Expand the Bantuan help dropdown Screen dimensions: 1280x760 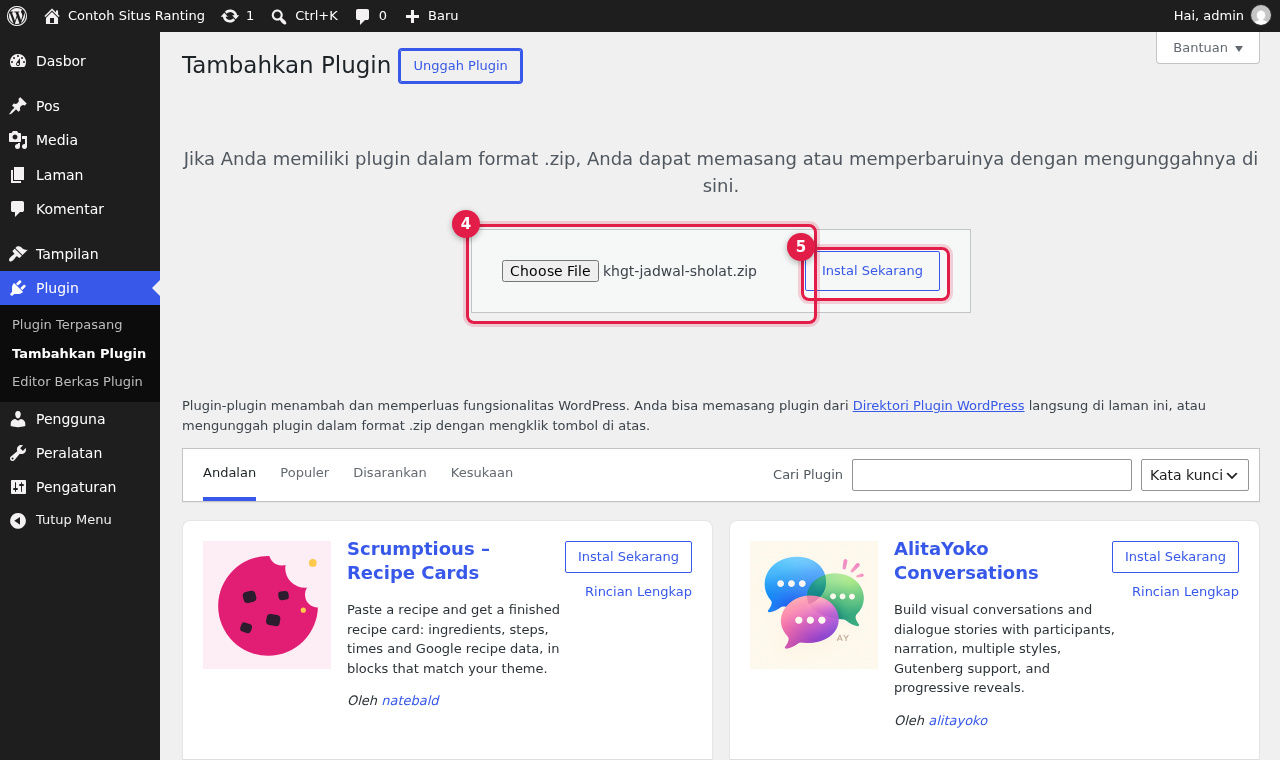point(1208,47)
